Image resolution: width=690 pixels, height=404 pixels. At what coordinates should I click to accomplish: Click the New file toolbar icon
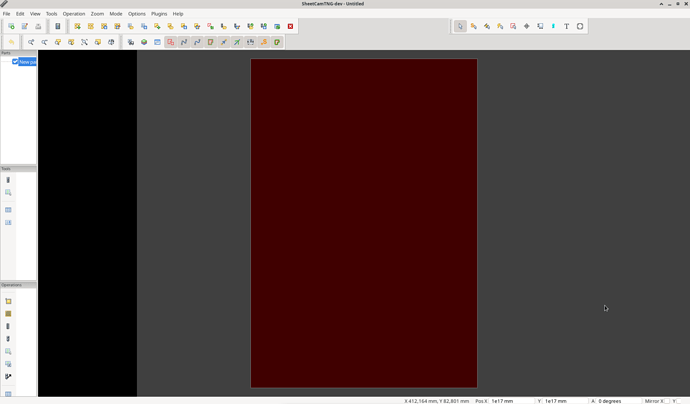click(x=11, y=27)
